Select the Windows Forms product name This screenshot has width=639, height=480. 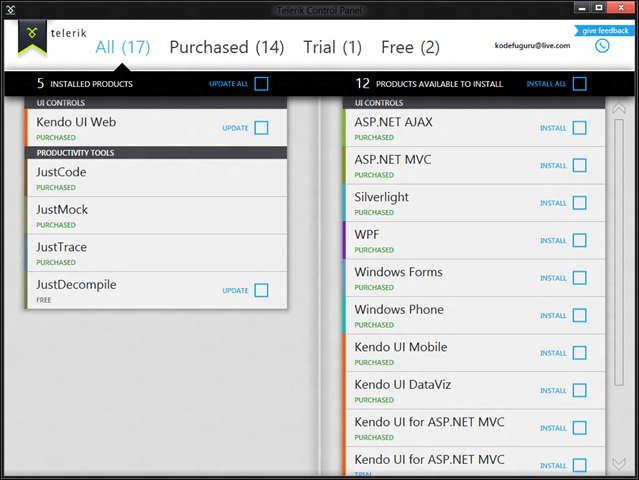pyautogui.click(x=398, y=272)
